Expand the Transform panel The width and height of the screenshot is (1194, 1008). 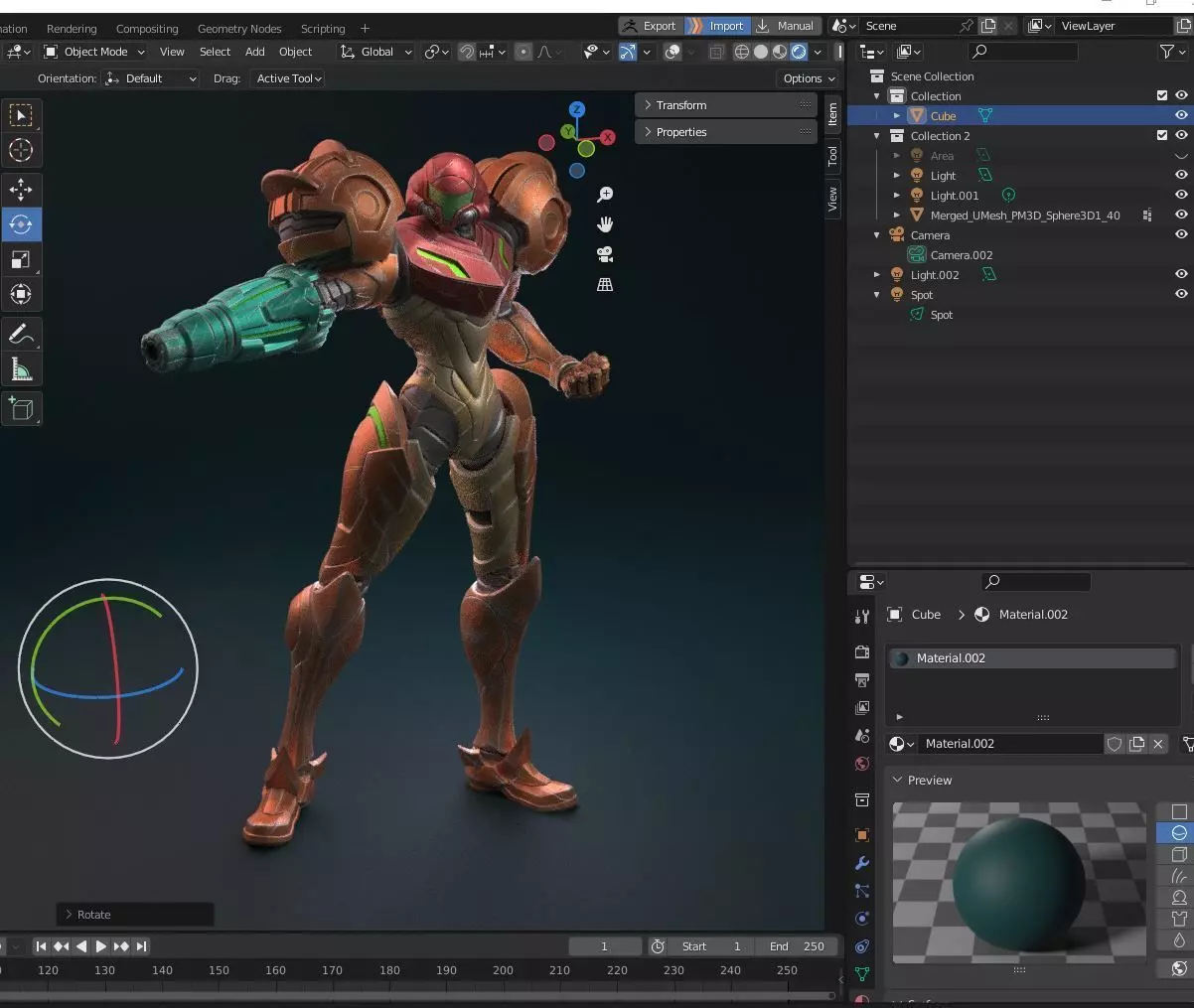click(x=725, y=105)
